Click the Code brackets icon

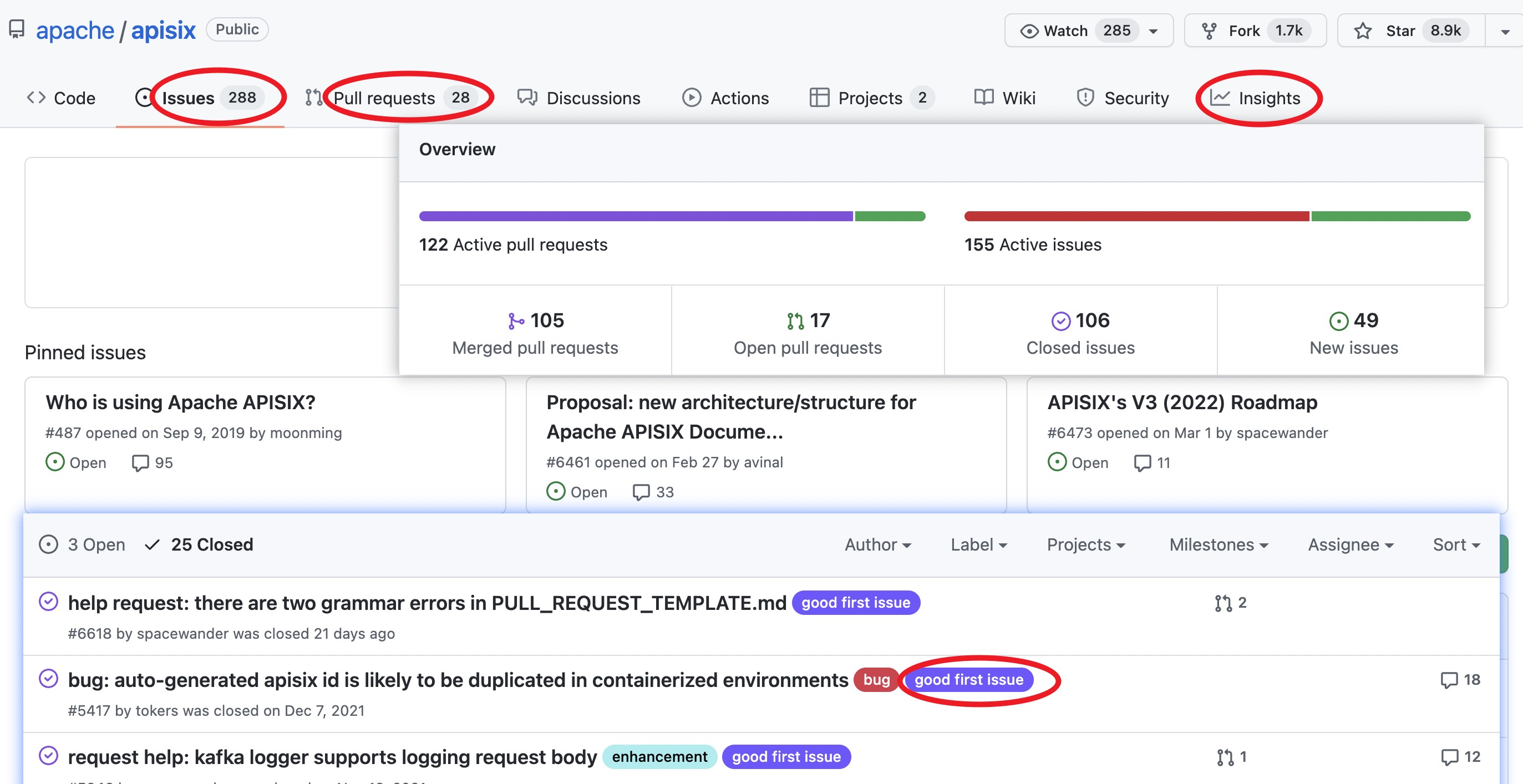(x=36, y=97)
